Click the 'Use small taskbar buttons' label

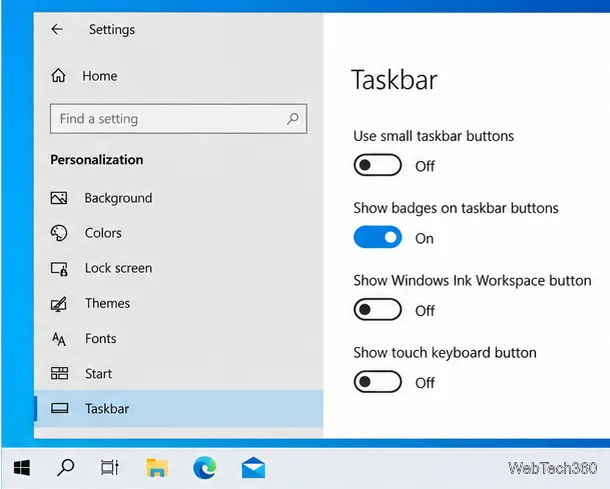[x=433, y=136]
